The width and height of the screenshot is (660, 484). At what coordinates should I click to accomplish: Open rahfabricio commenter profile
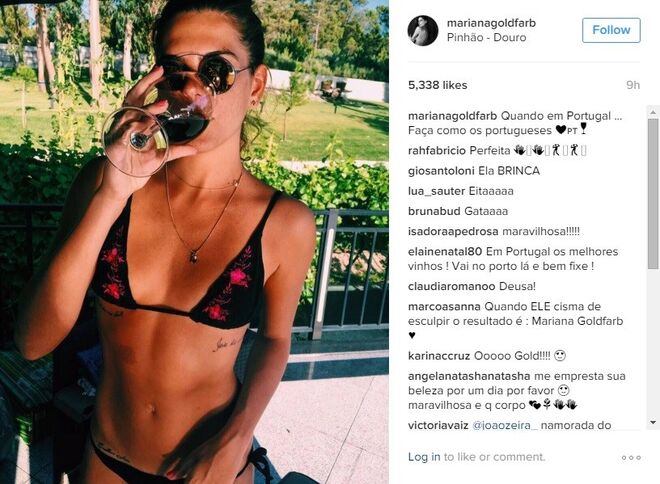(437, 151)
